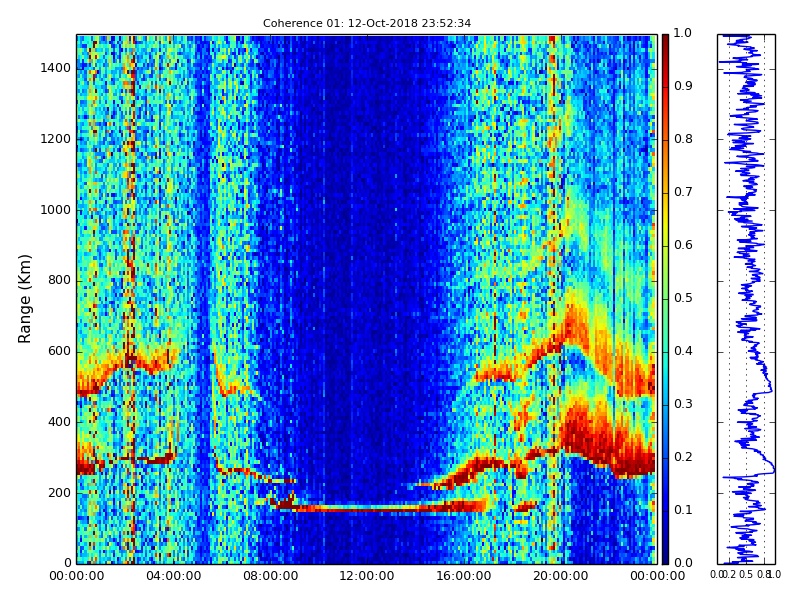800x600 pixels.
Task: Click the coherence colorbar gradient strip
Action: tap(665, 299)
